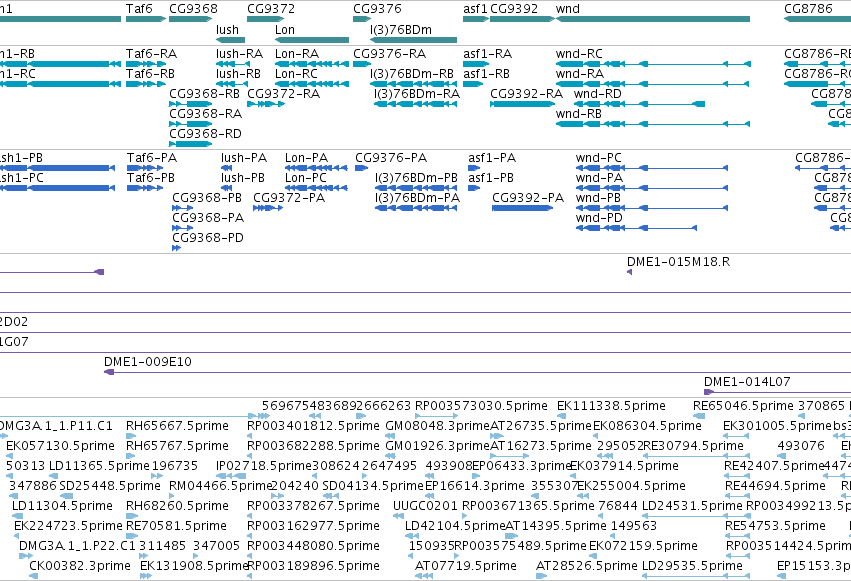Image resolution: width=851 pixels, height=581 pixels.
Task: Click the l(3)76BDm gene label
Action: (x=401, y=30)
